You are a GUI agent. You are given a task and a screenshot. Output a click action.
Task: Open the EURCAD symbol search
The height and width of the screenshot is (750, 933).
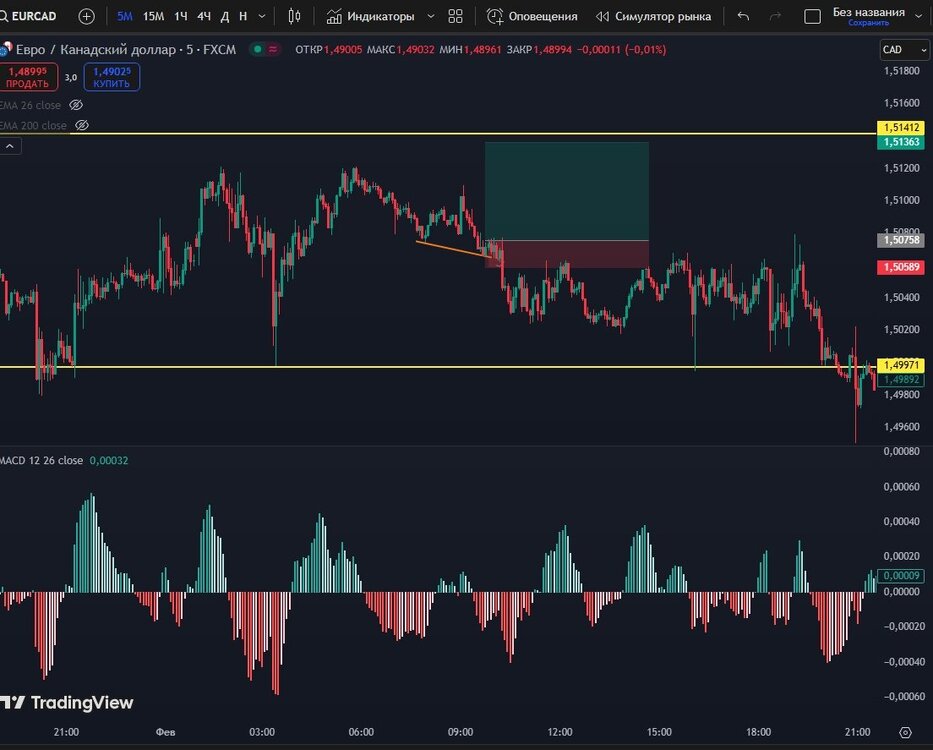pyautogui.click(x=29, y=16)
